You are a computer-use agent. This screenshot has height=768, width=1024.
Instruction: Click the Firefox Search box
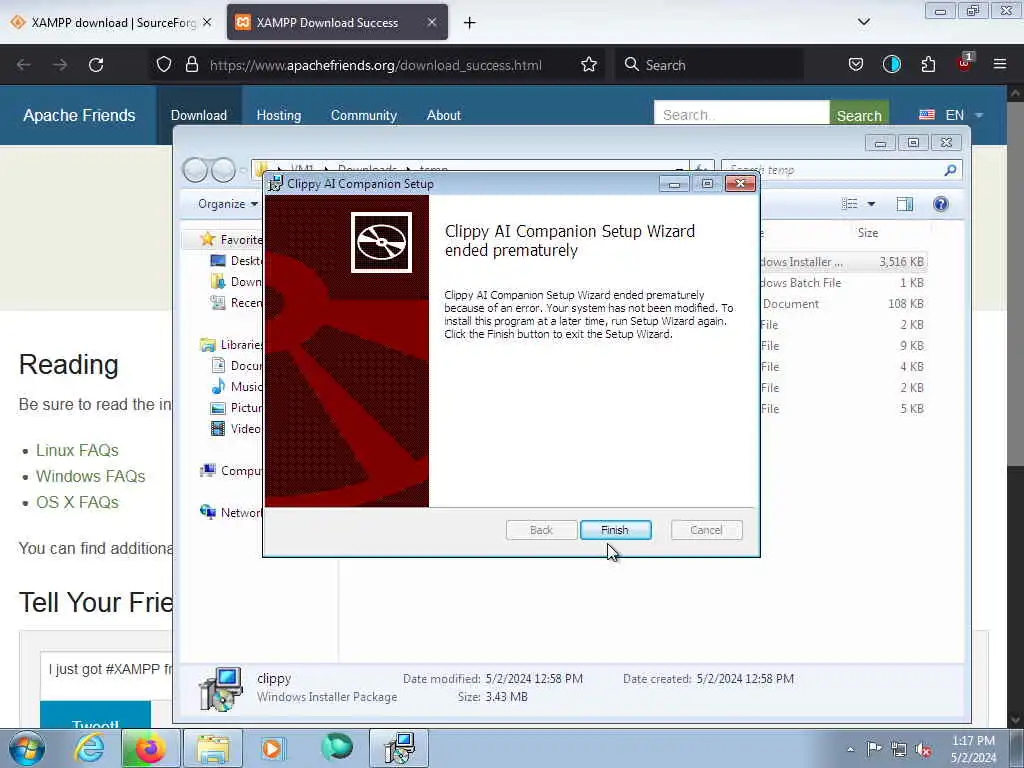click(709, 65)
